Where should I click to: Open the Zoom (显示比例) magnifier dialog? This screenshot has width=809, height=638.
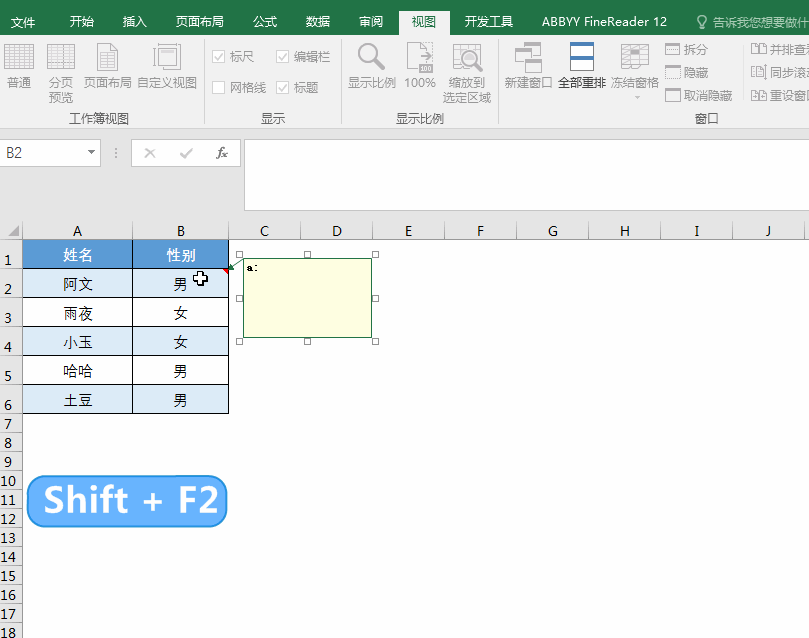(371, 66)
